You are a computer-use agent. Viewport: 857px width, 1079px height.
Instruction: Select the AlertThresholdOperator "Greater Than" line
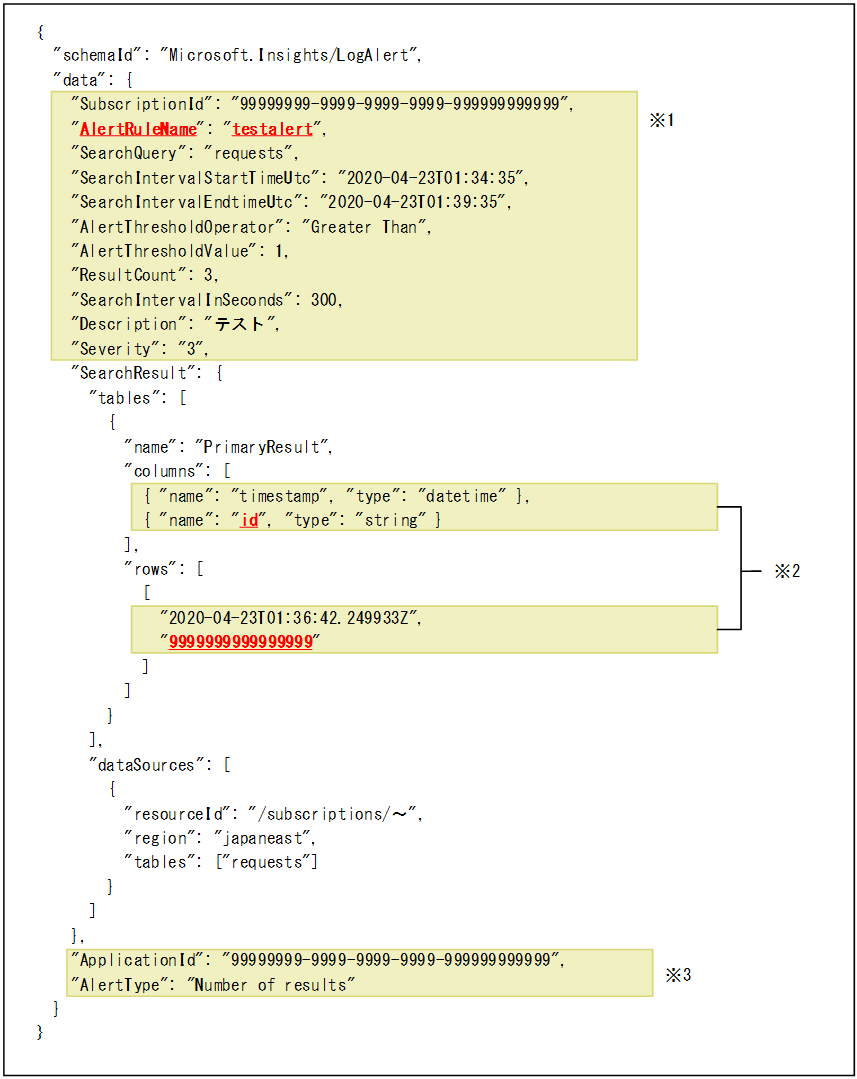pos(251,226)
